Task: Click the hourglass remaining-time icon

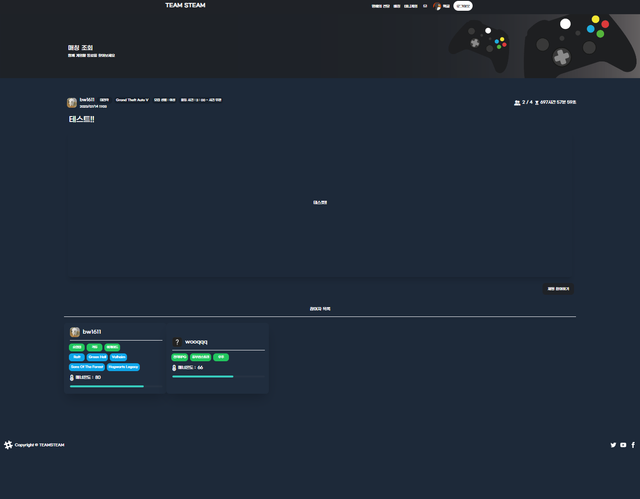Action: pyautogui.click(x=537, y=103)
